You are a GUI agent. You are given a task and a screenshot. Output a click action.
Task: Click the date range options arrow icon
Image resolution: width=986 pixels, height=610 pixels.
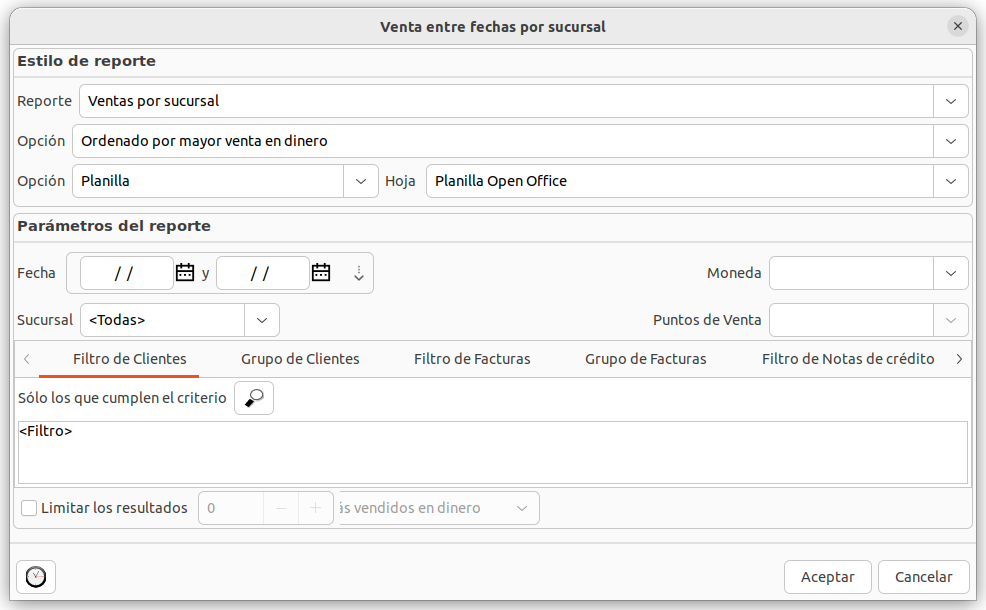[x=359, y=273]
